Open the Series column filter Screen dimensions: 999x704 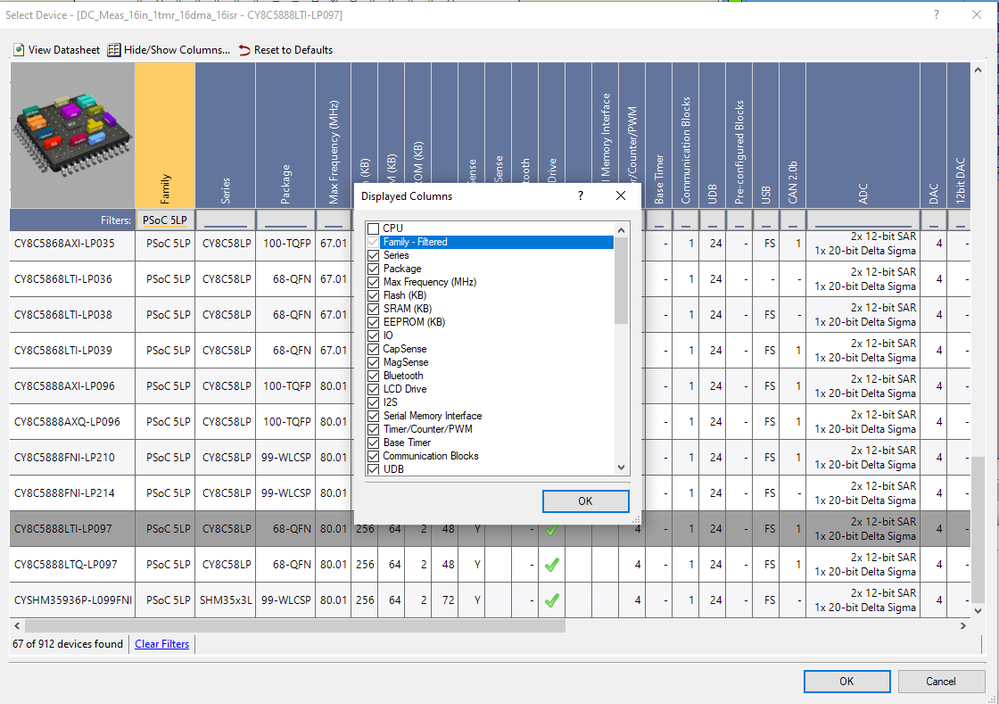click(x=226, y=220)
